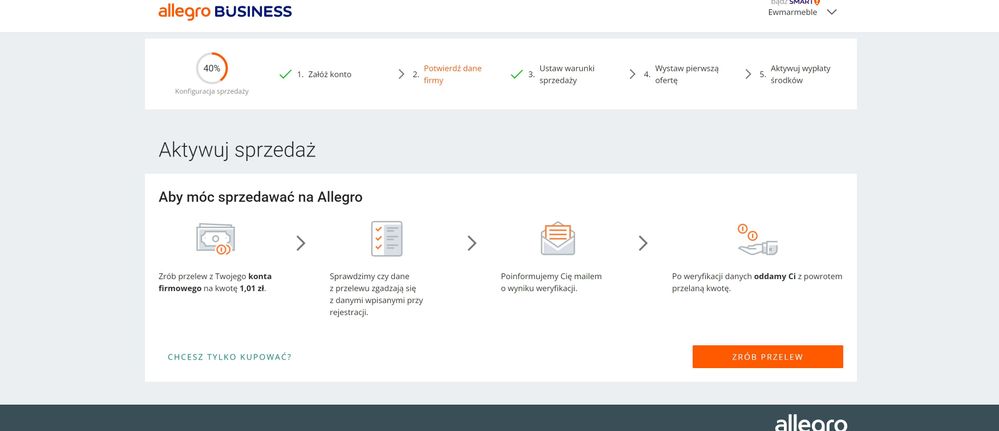Viewport: 999px width, 431px height.
Task: Click the Ewmarmeble account name
Action: click(793, 12)
